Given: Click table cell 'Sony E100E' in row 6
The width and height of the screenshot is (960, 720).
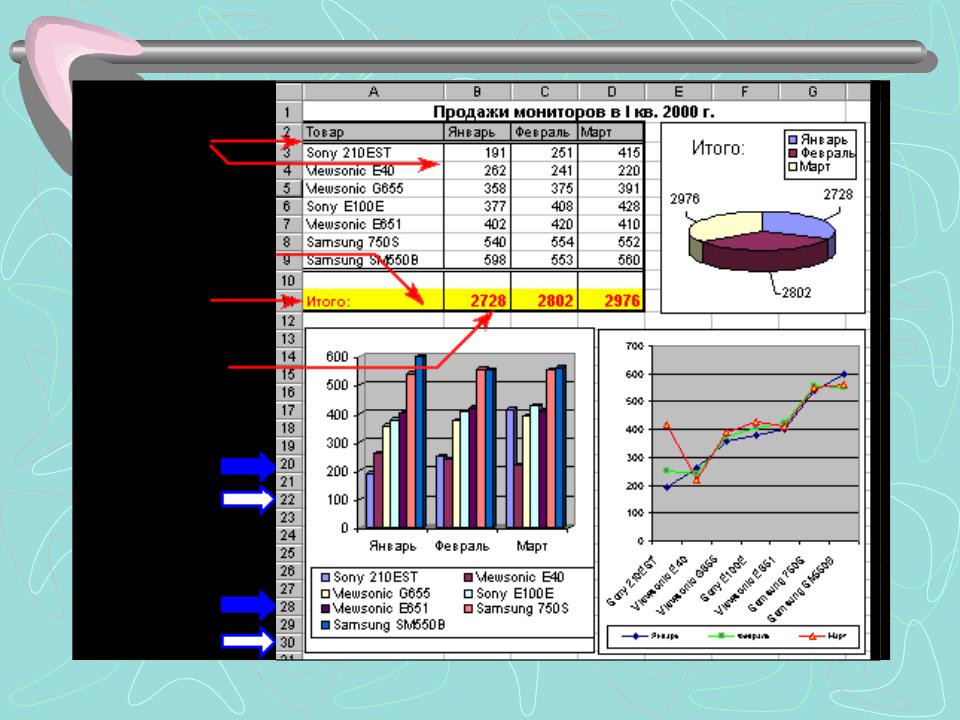Looking at the screenshot, I should [373, 206].
